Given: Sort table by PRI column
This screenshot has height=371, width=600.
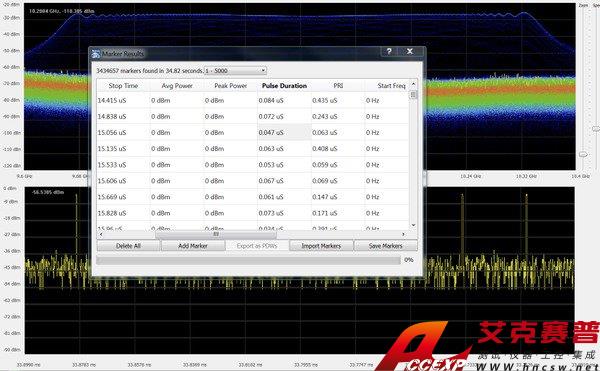Looking at the screenshot, I should 338,86.
